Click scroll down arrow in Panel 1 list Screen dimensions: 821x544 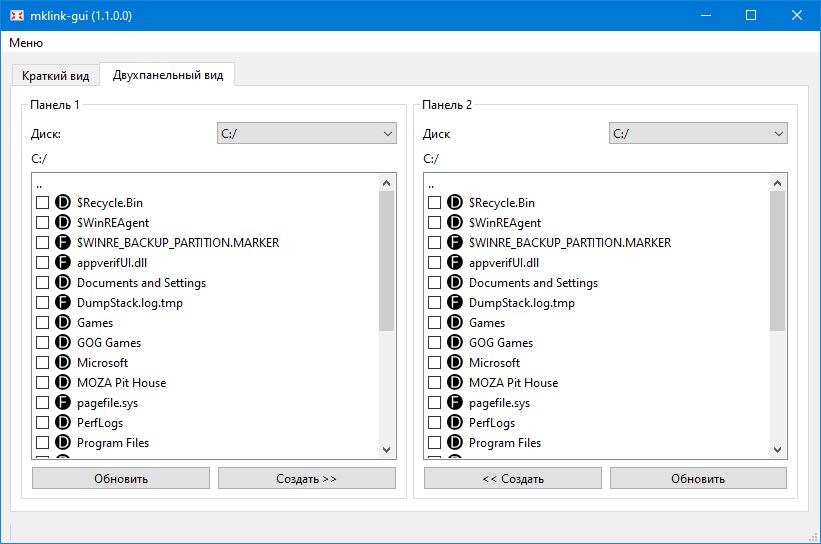[386, 449]
